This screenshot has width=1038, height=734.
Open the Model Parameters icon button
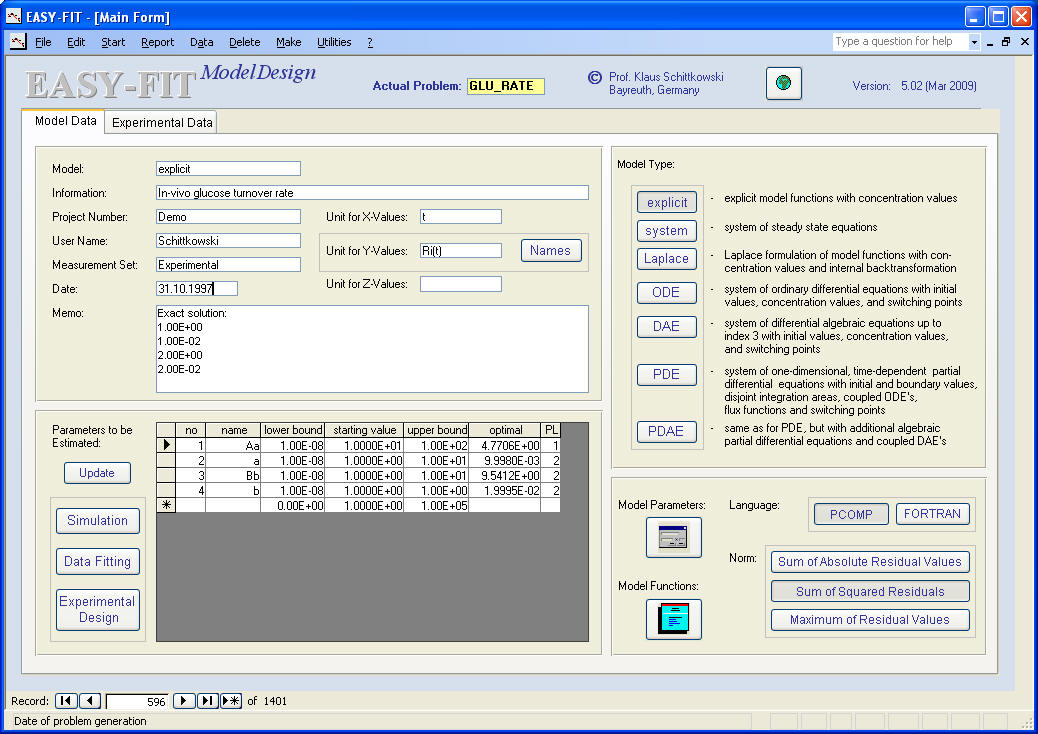[x=673, y=538]
